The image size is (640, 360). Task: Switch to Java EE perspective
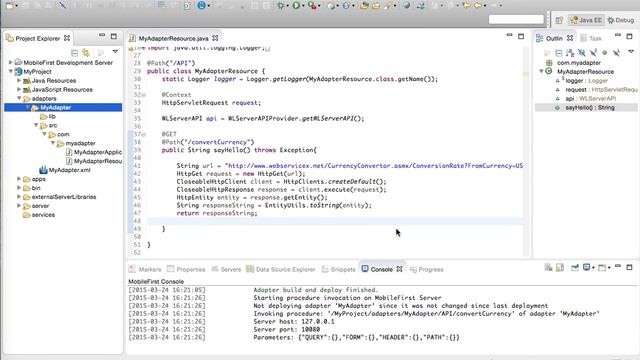pyautogui.click(x=586, y=20)
